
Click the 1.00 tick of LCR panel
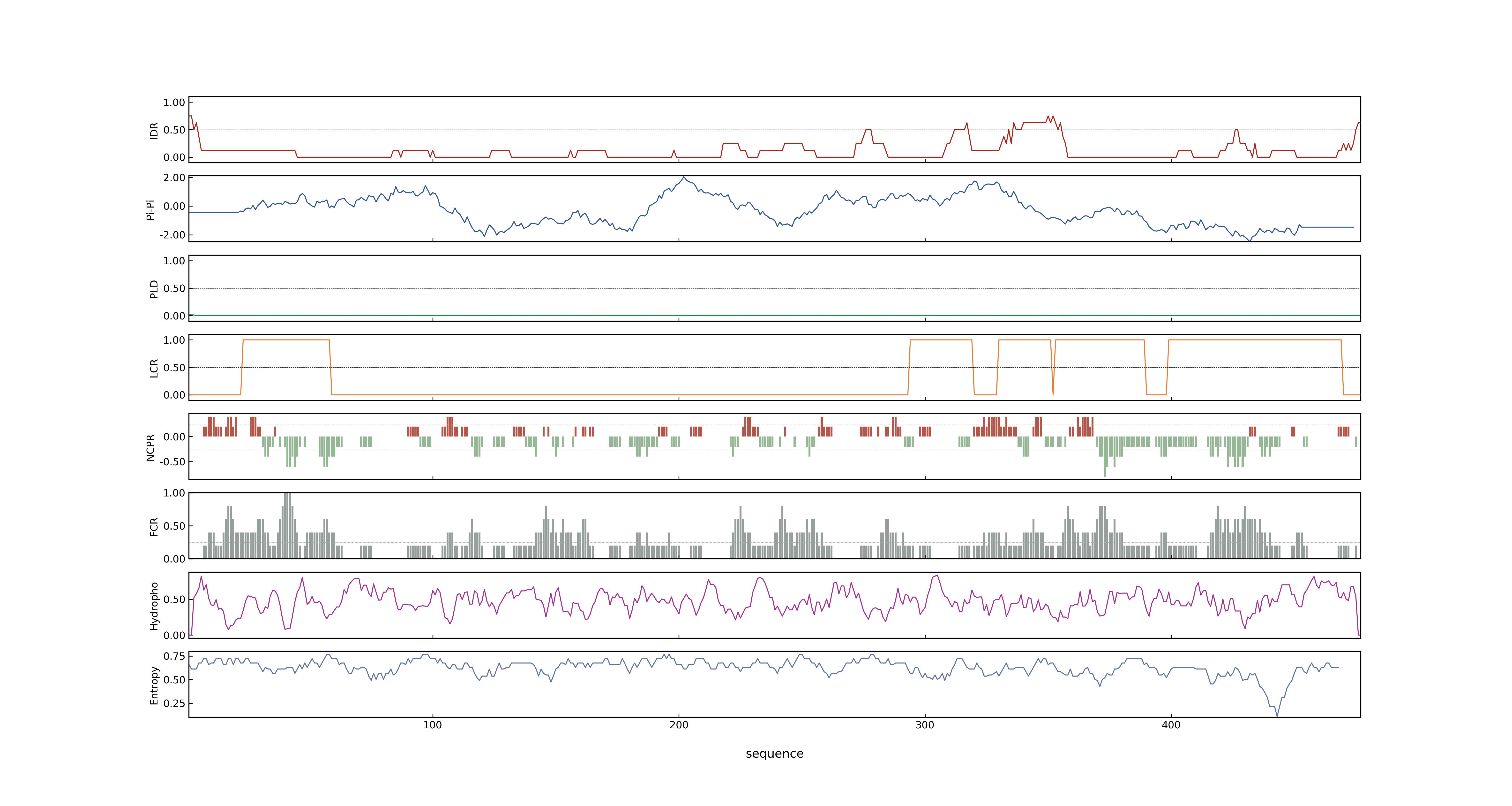[x=174, y=340]
